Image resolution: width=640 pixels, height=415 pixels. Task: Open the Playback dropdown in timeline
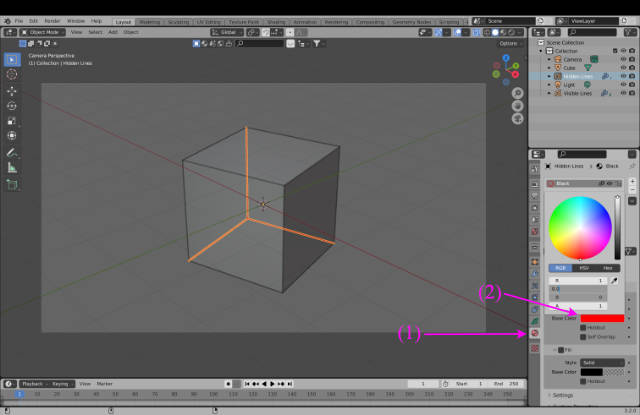34,384
